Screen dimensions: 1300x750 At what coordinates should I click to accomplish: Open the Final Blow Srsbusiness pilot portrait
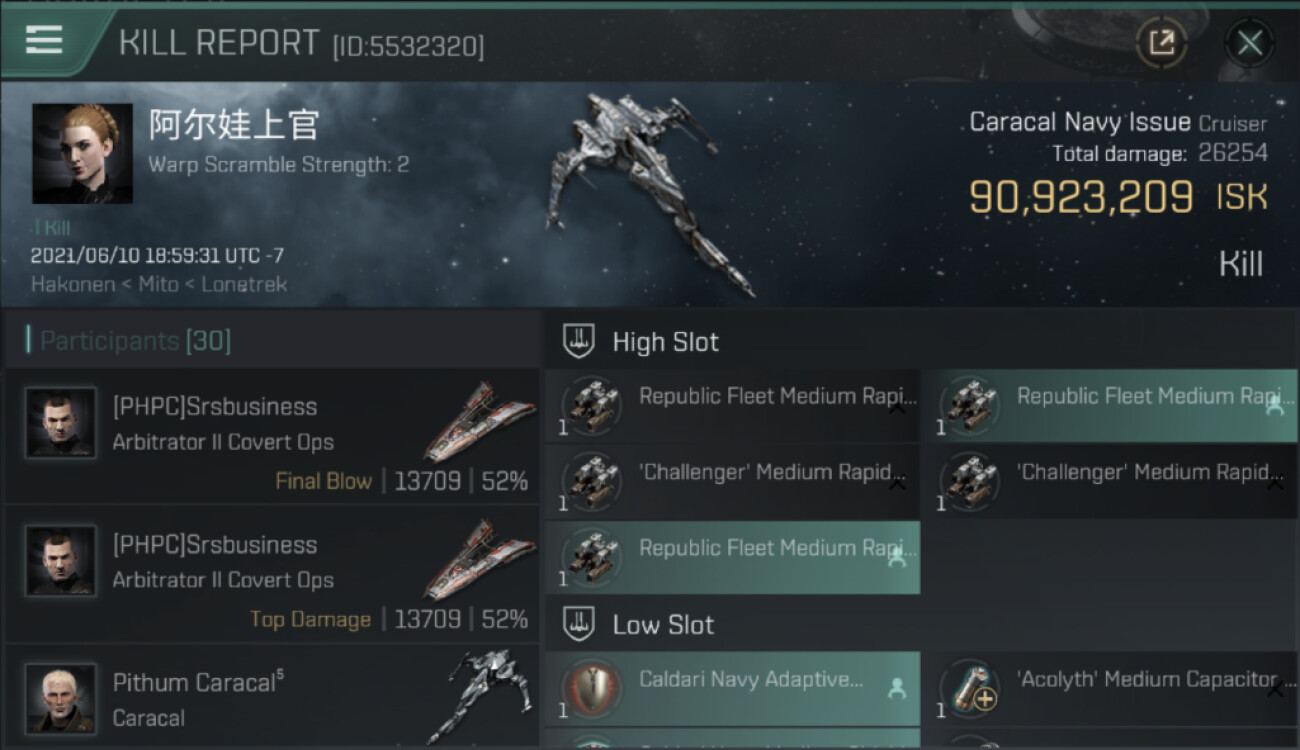tap(61, 423)
